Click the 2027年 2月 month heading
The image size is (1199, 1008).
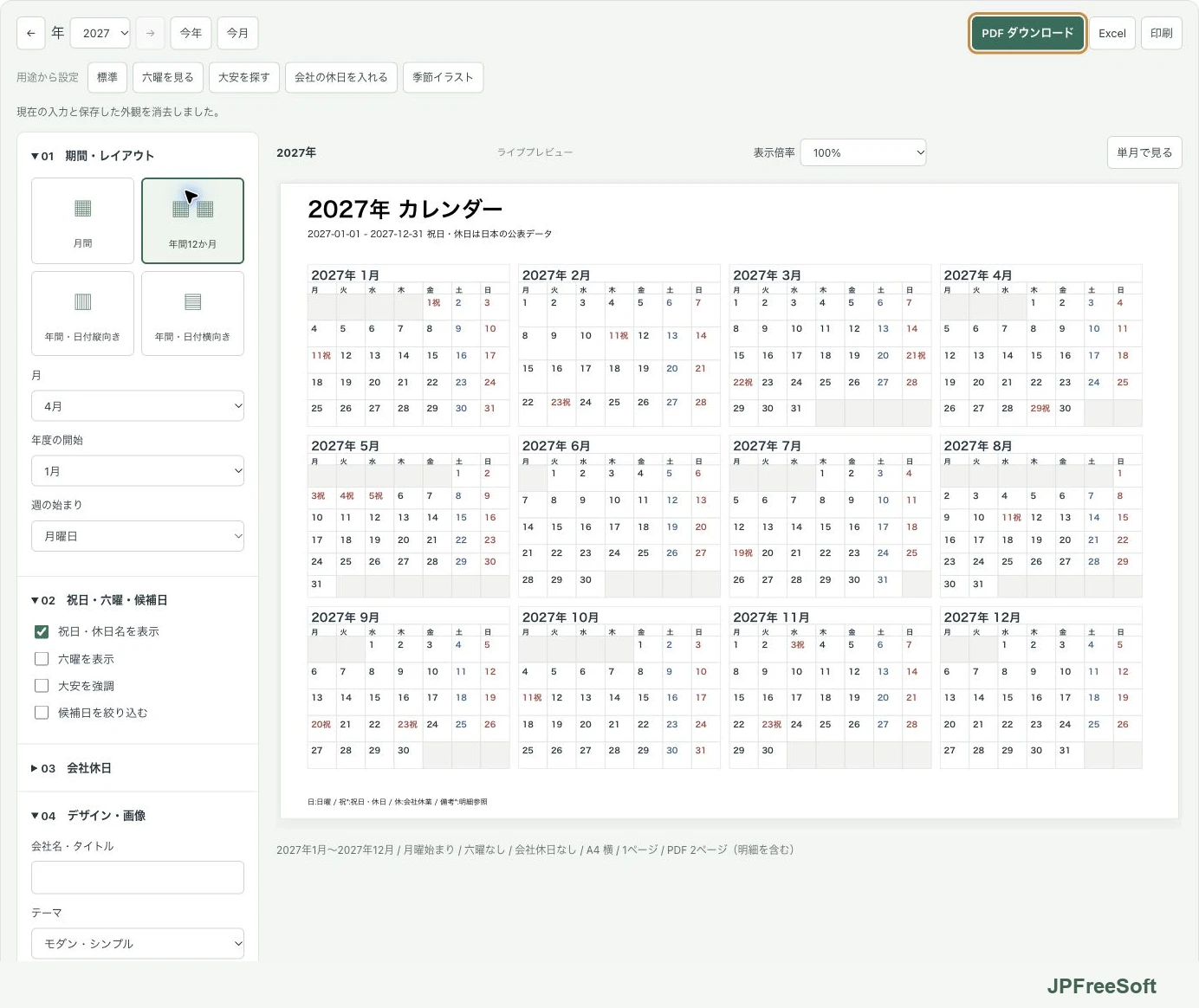pyautogui.click(x=556, y=275)
